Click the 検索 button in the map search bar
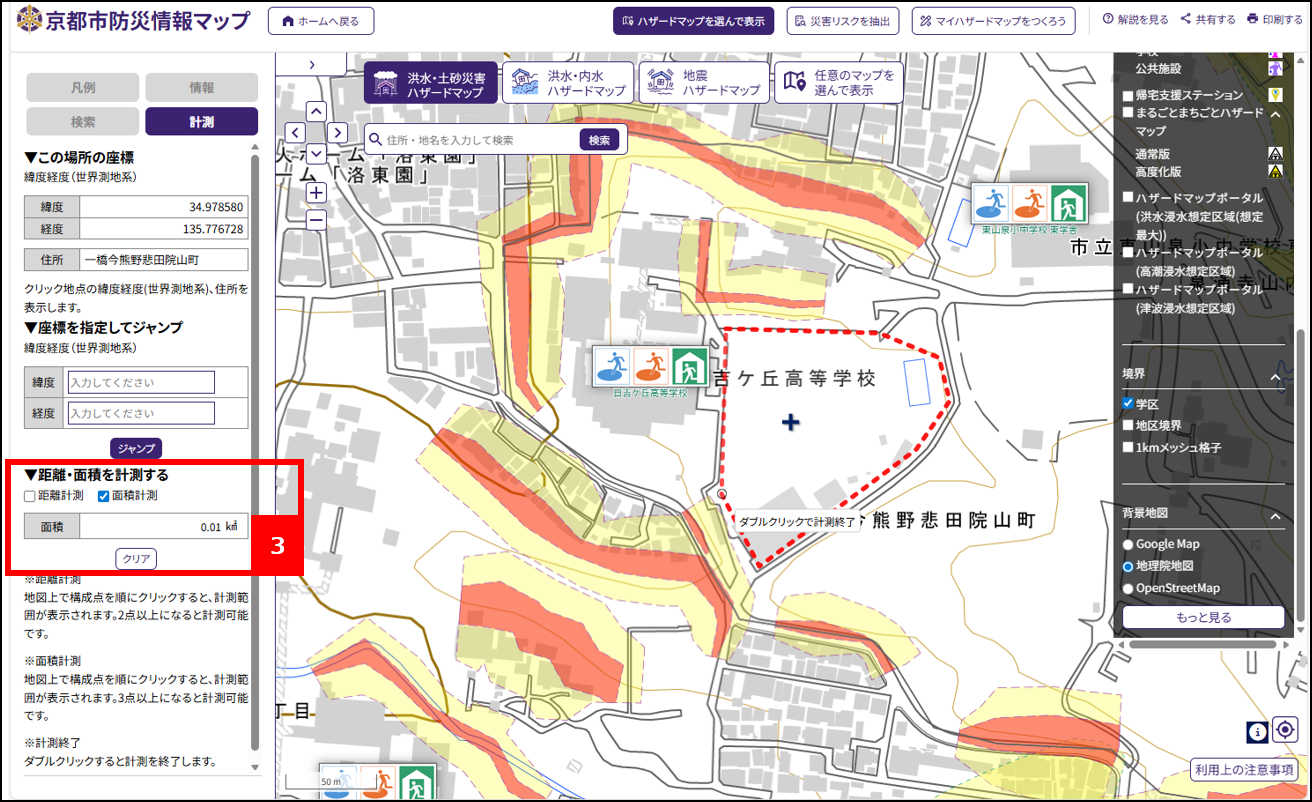This screenshot has width=1312, height=802. point(599,140)
